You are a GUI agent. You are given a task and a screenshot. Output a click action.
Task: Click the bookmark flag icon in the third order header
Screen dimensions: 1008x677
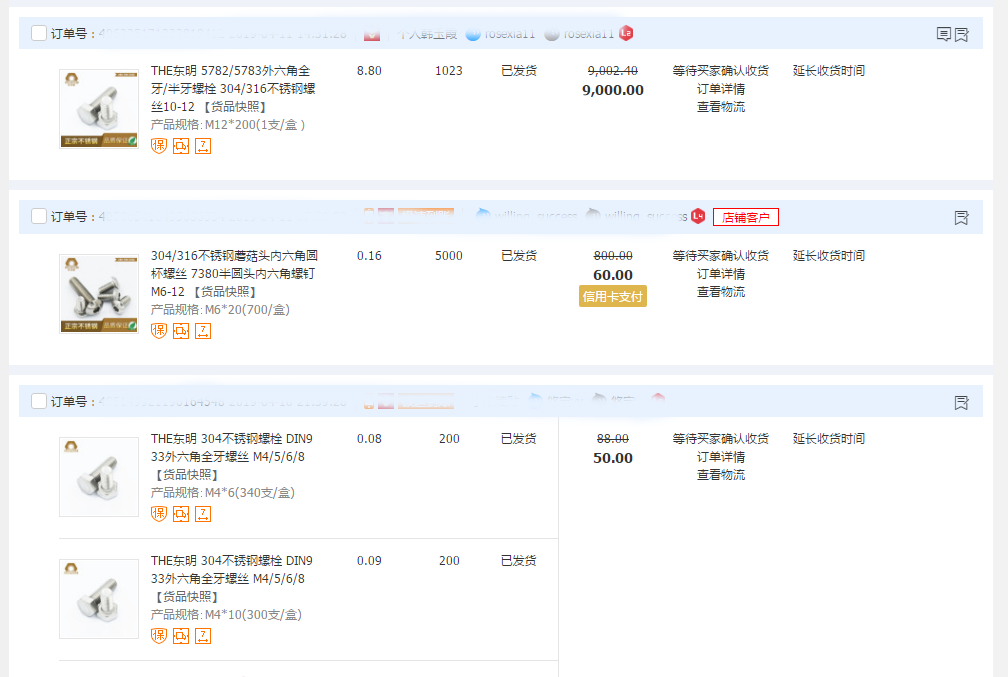961,402
